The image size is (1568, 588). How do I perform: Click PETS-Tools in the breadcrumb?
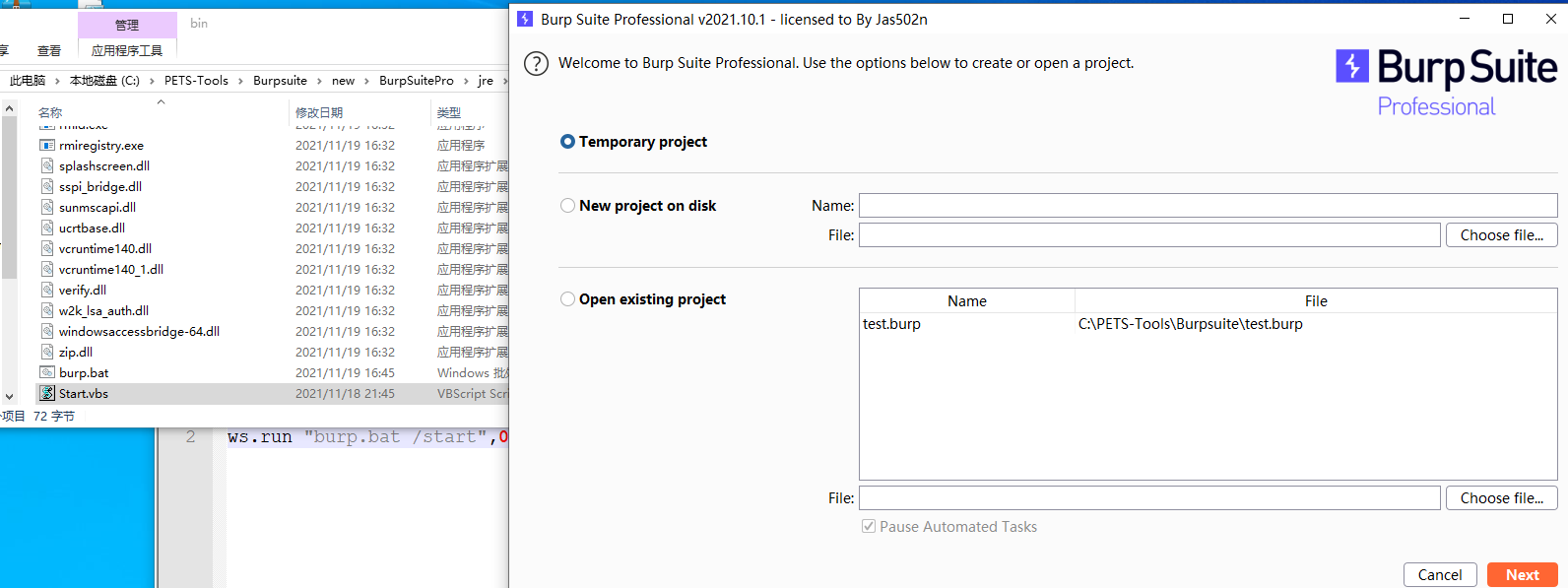196,81
